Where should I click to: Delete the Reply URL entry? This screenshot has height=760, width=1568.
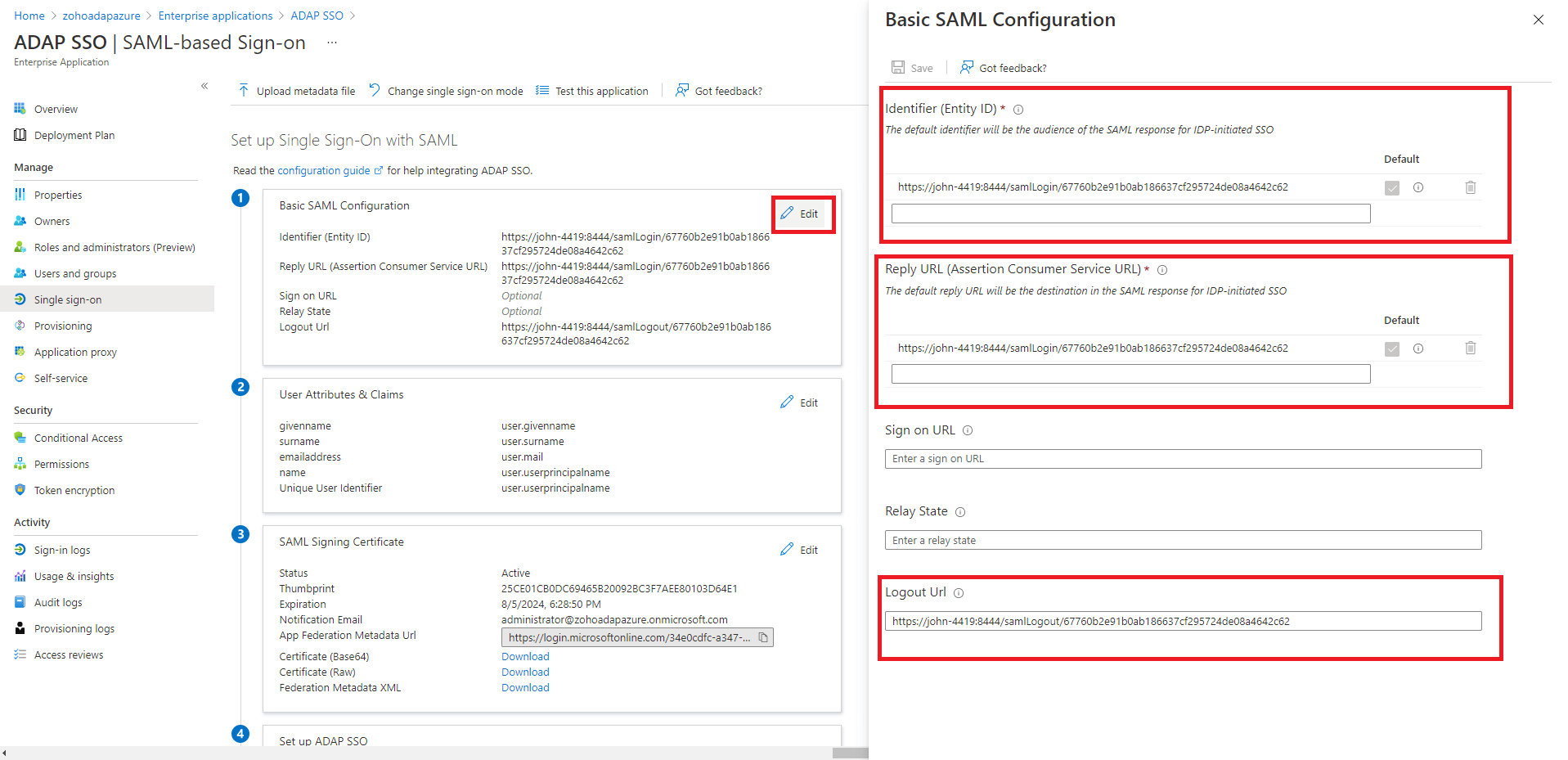tap(1470, 349)
